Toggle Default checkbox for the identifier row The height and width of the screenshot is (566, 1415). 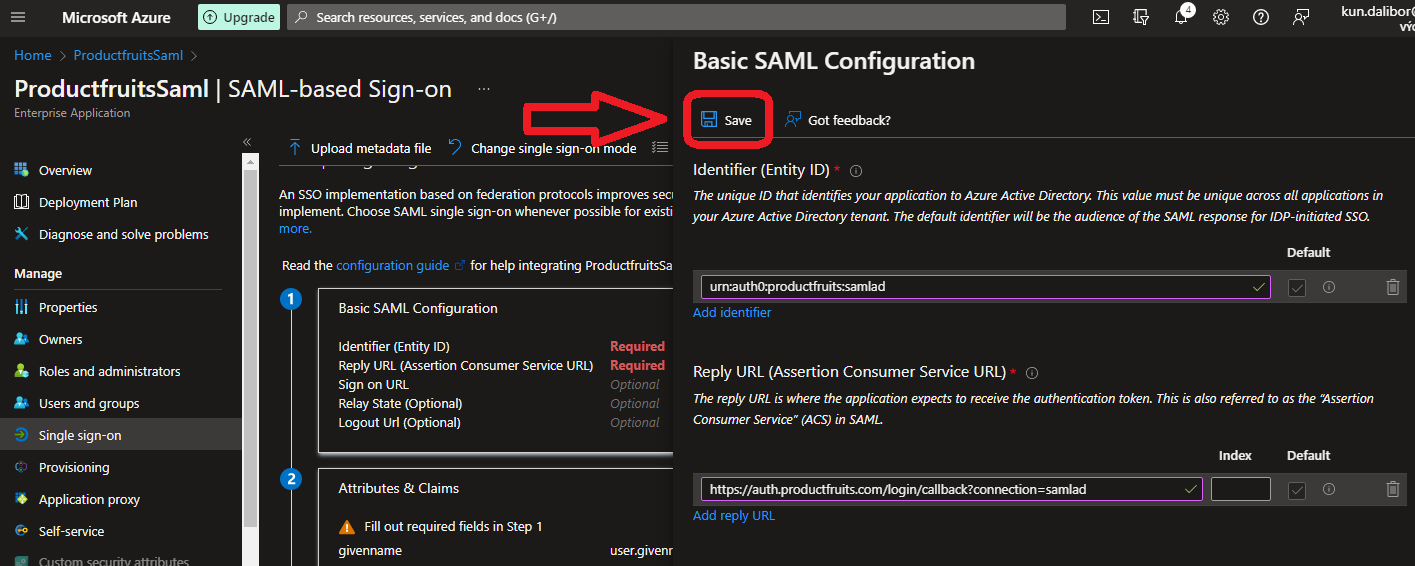[1297, 287]
